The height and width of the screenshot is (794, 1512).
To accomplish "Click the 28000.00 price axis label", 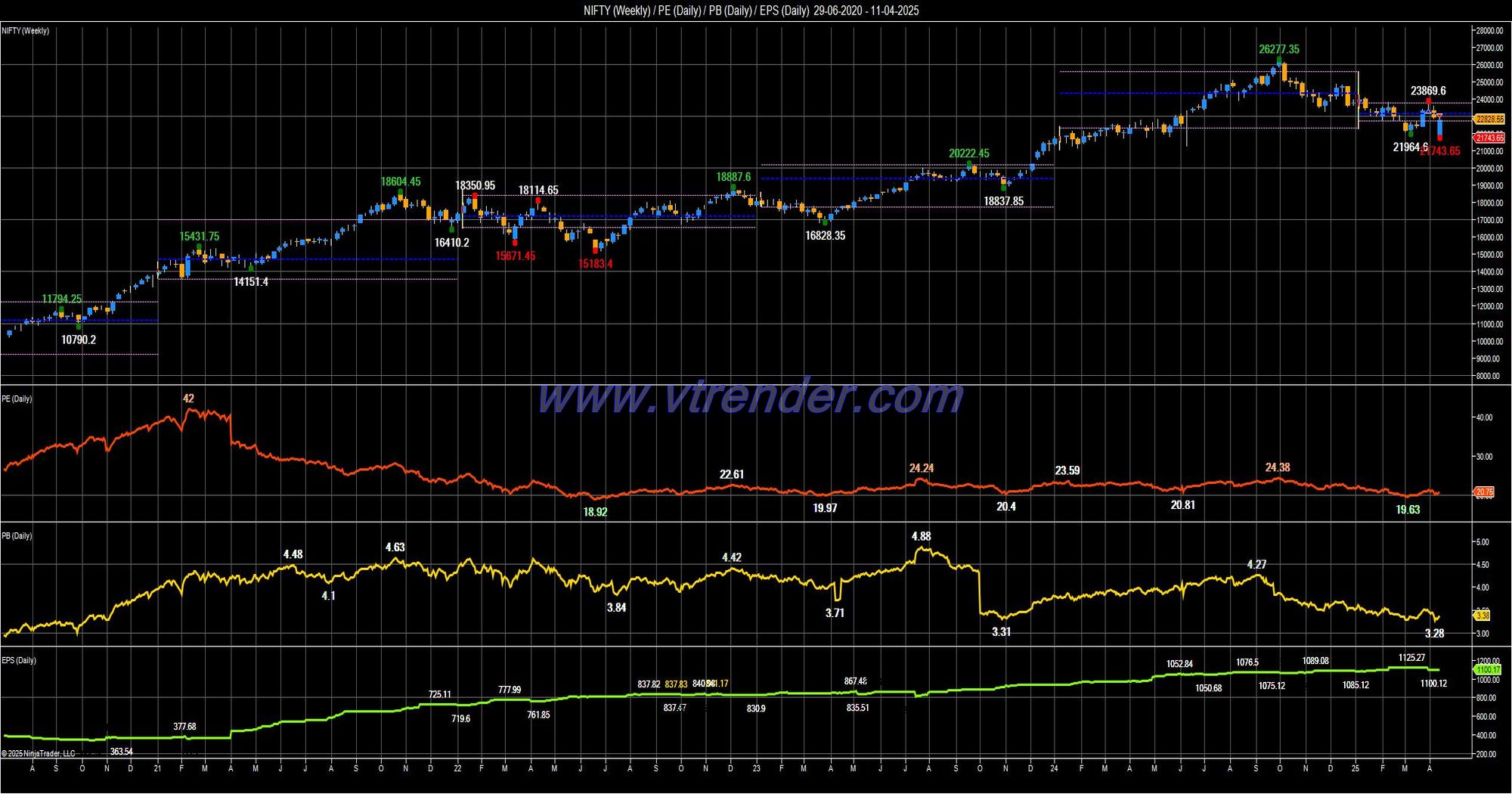I will pyautogui.click(x=1489, y=31).
